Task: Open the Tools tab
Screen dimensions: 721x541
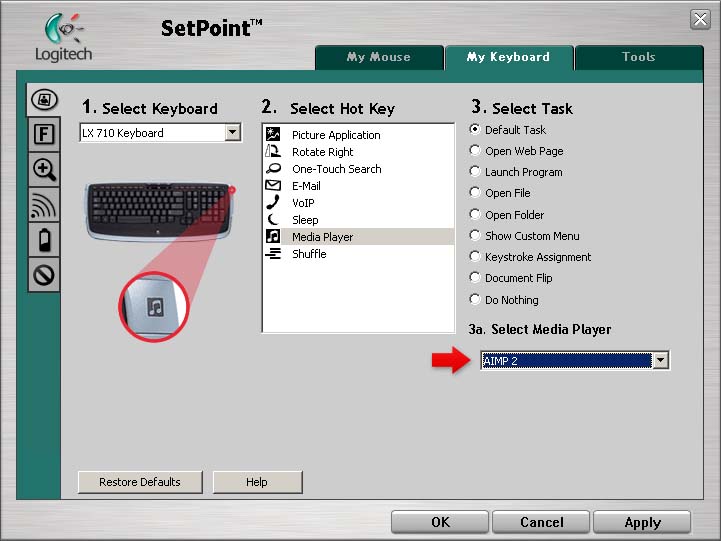Action: 638,57
